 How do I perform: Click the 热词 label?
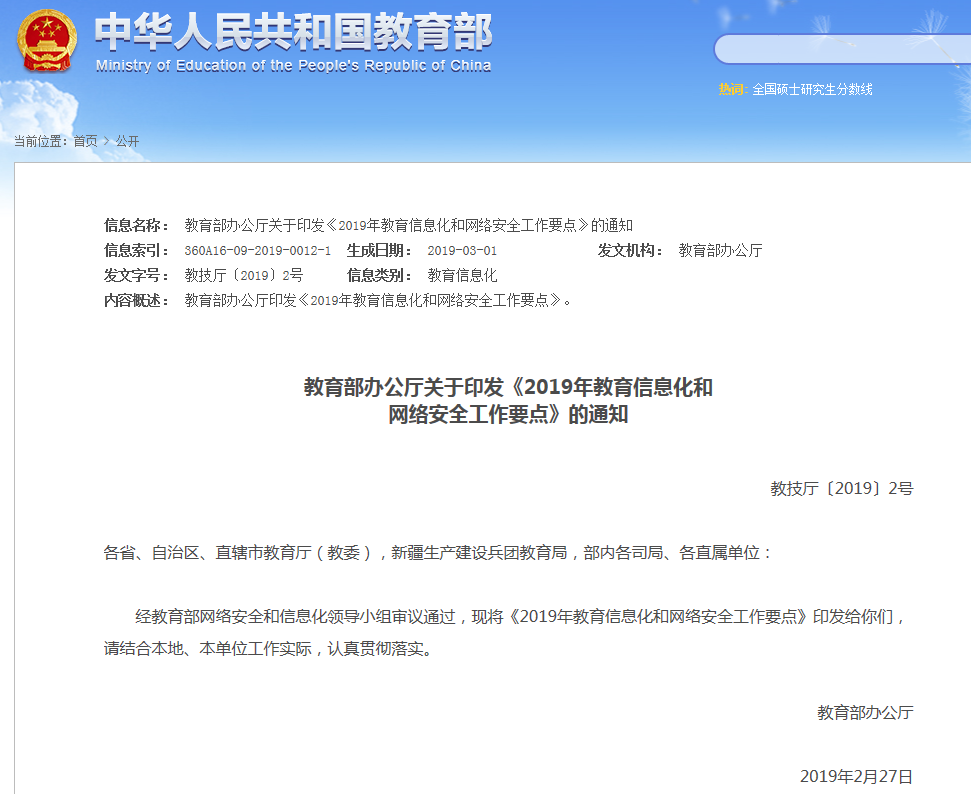(x=733, y=89)
